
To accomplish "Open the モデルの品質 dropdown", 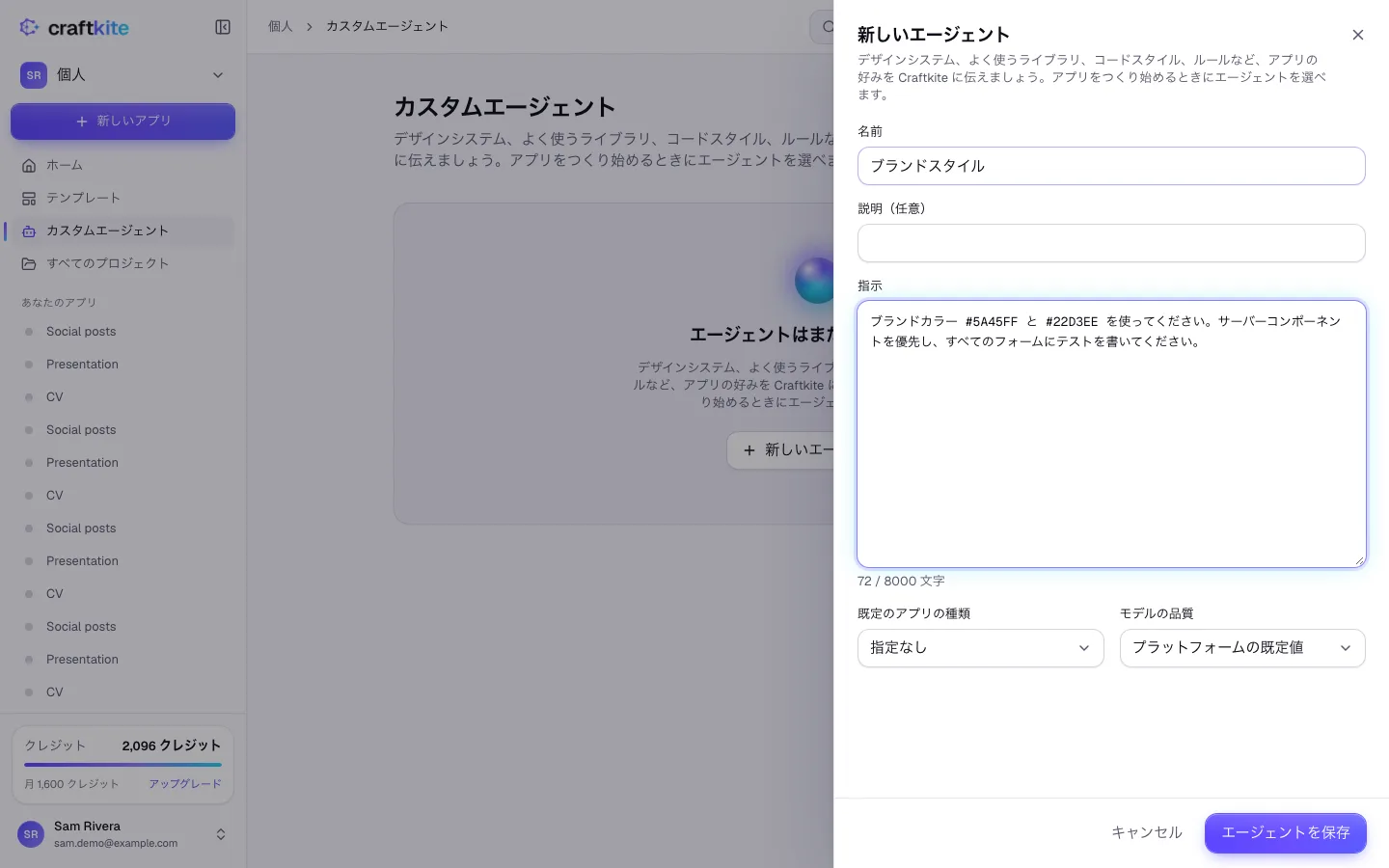I will [1242, 648].
